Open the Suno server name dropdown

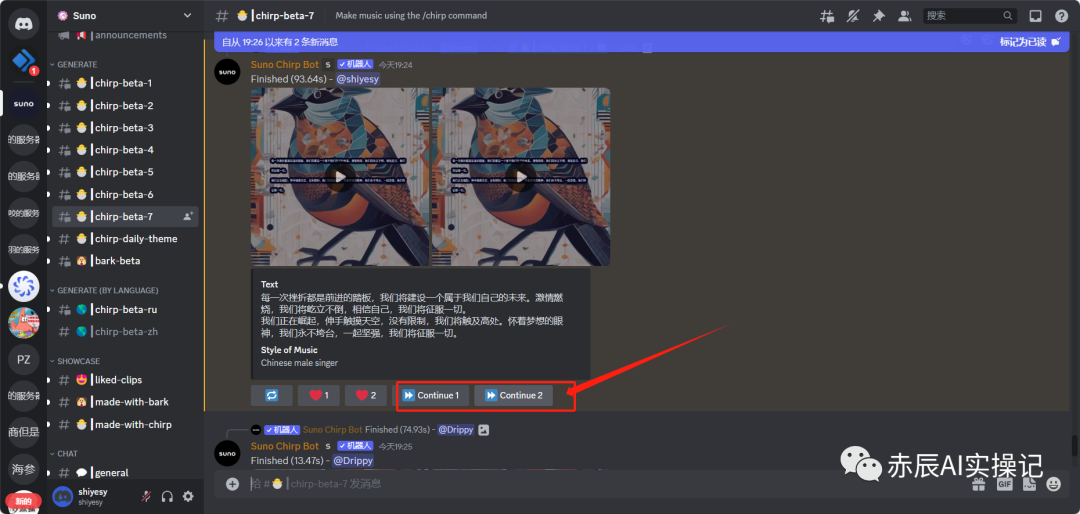pos(125,15)
